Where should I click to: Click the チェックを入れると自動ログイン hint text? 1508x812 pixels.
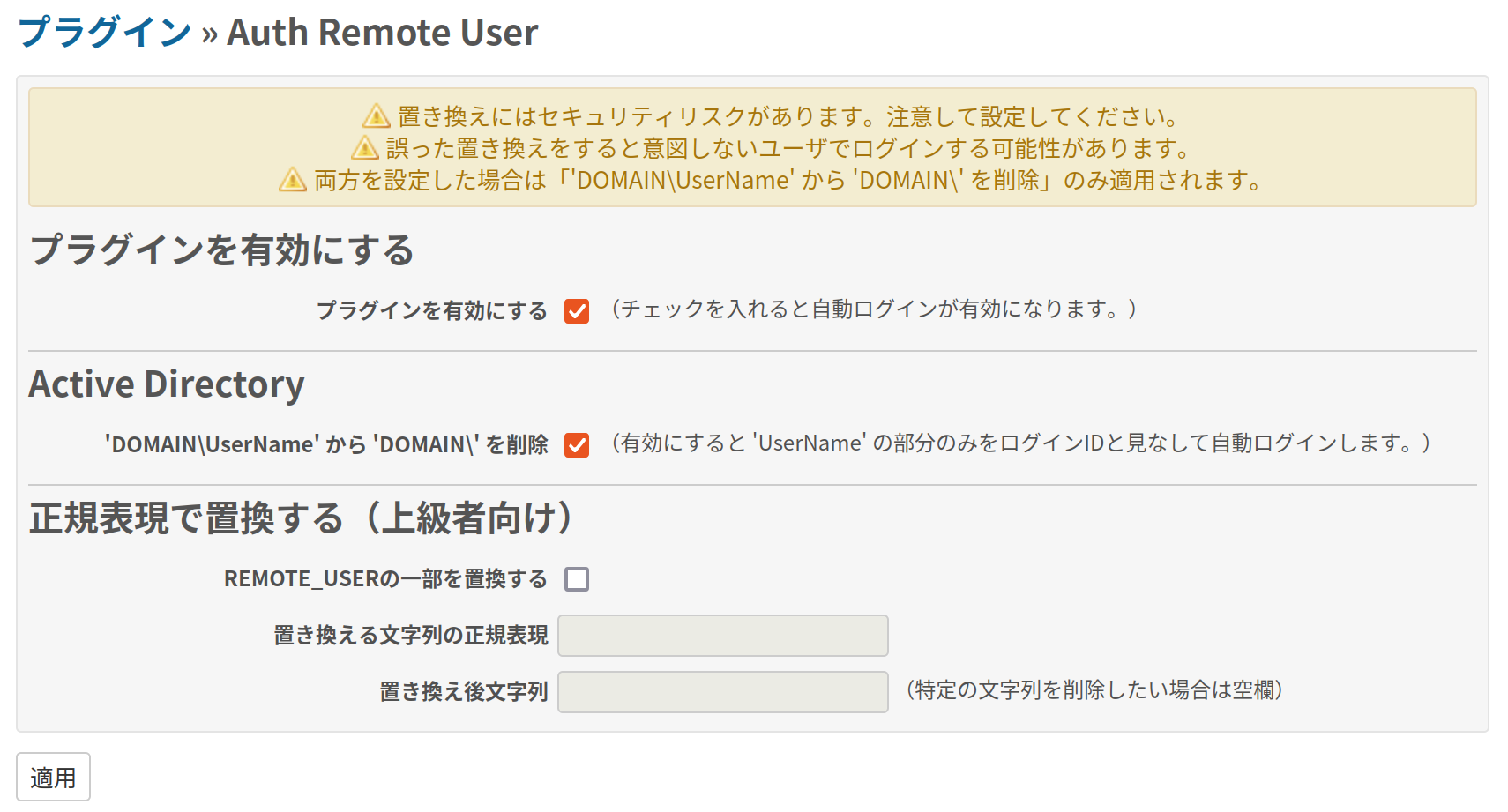click(x=873, y=309)
